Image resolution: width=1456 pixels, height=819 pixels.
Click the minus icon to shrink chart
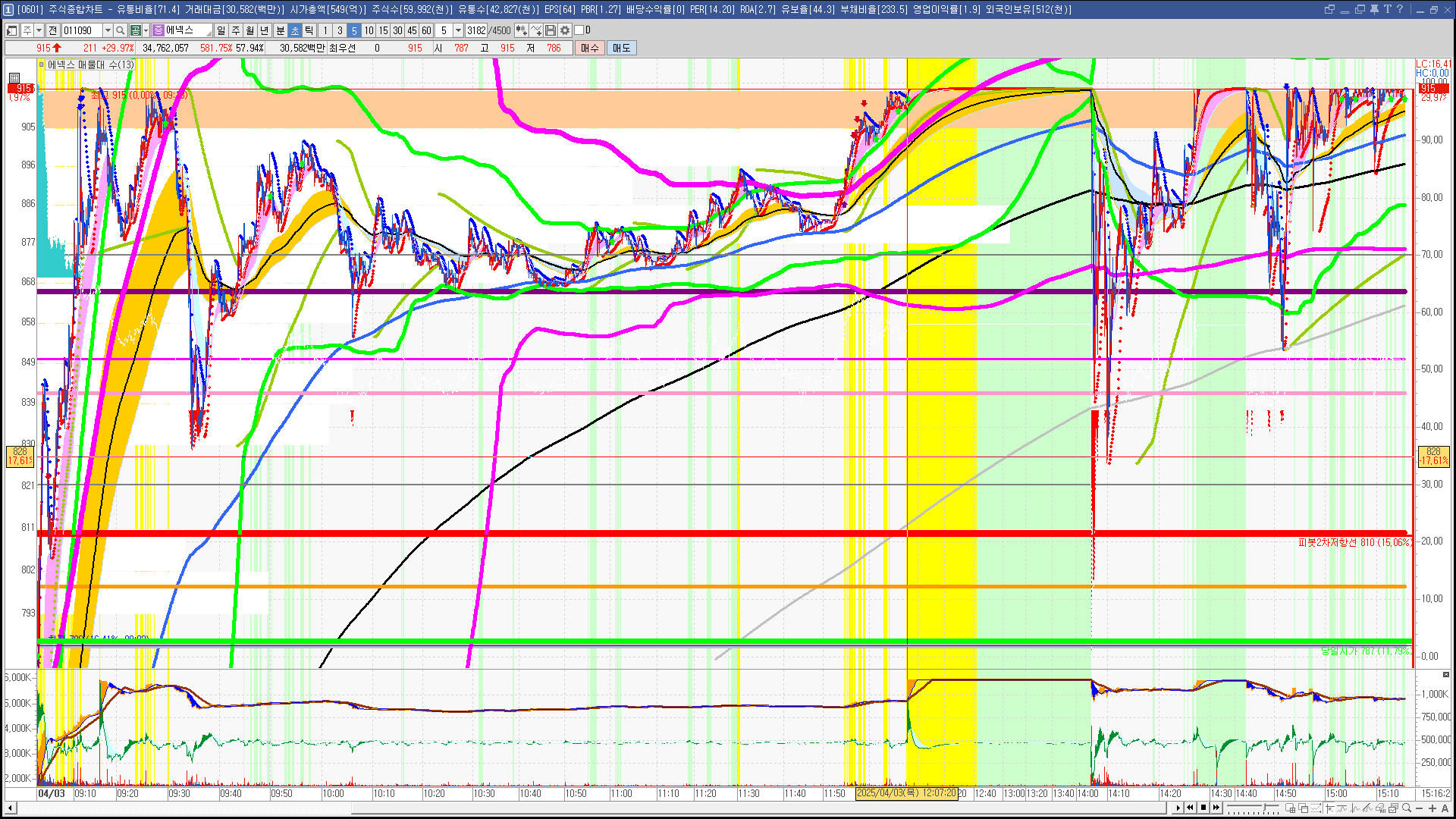pyautogui.click(x=1420, y=808)
